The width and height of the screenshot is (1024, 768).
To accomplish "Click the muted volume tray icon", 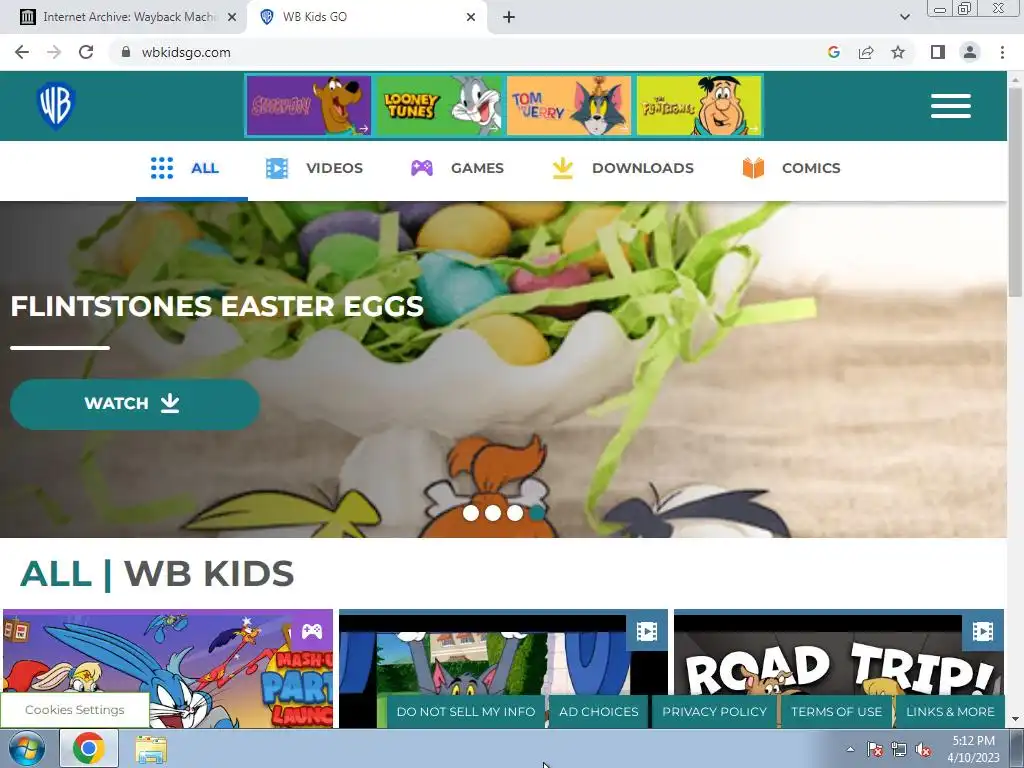I will [x=923, y=749].
